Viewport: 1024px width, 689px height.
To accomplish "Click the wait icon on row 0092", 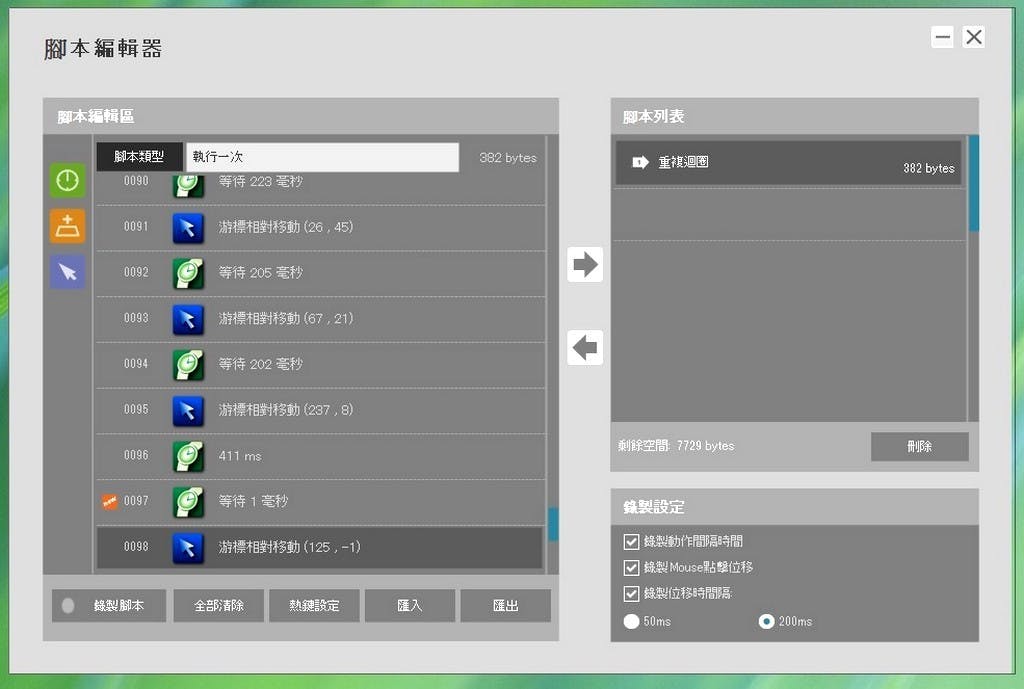I will [x=188, y=274].
